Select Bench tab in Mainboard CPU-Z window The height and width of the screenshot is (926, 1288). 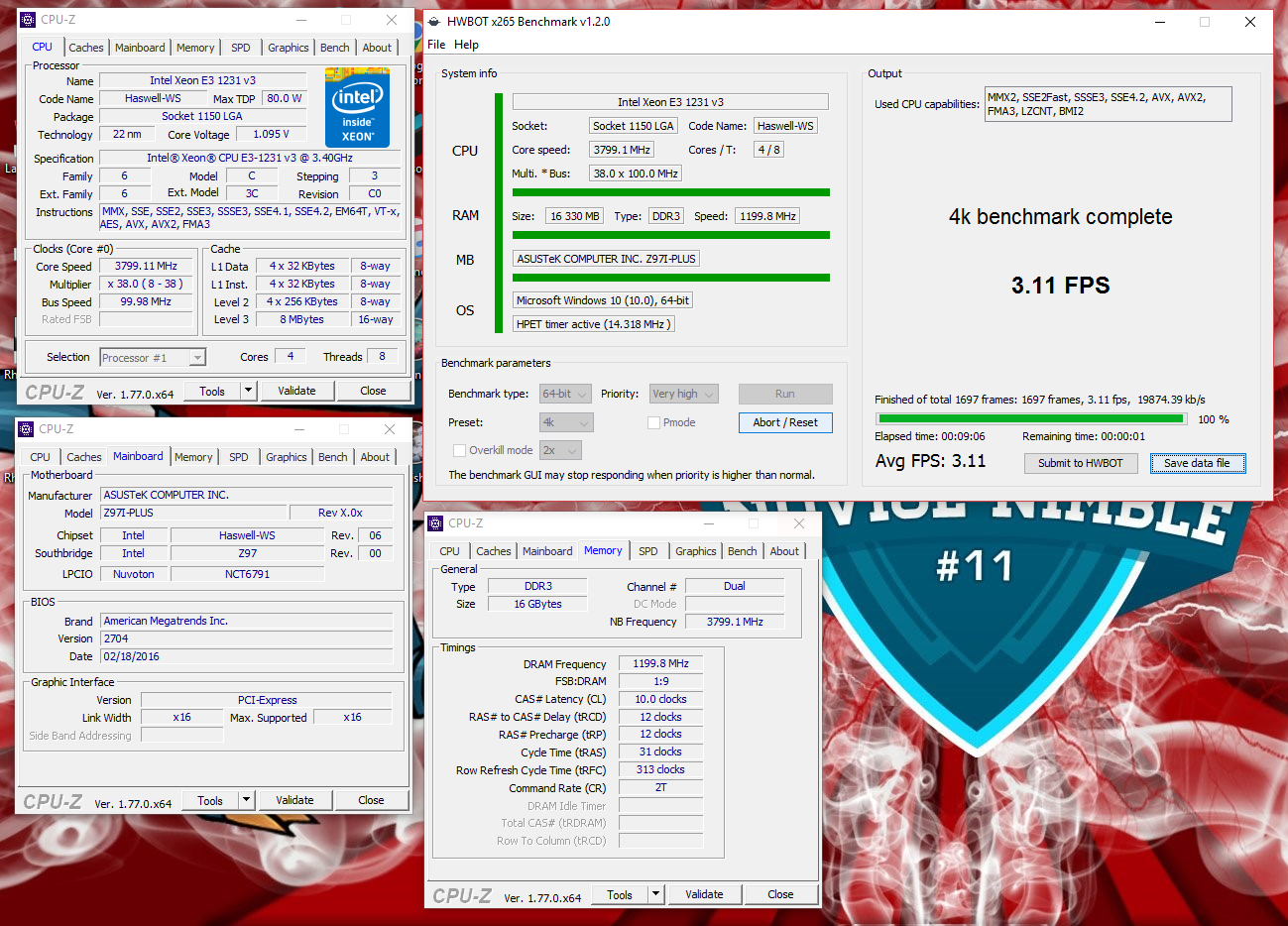[333, 457]
